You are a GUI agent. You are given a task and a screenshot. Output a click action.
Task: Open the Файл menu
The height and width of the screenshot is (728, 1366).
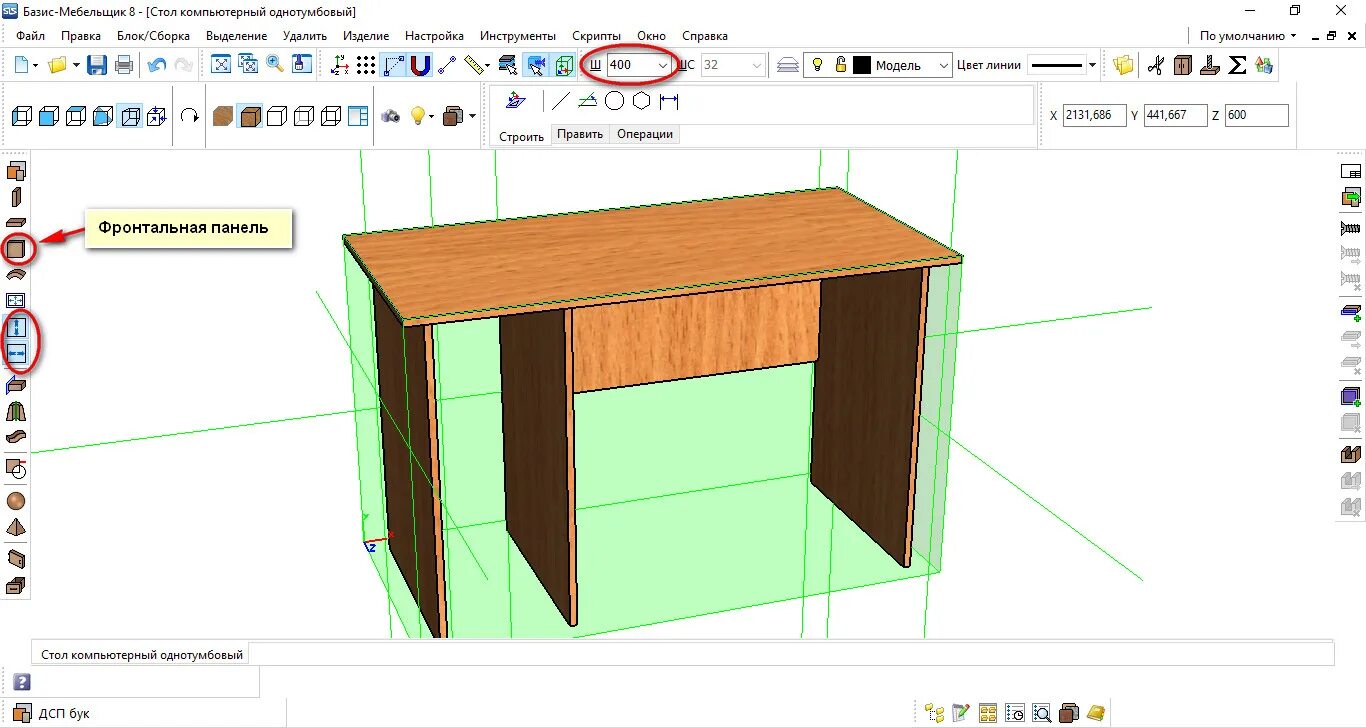tap(30, 36)
